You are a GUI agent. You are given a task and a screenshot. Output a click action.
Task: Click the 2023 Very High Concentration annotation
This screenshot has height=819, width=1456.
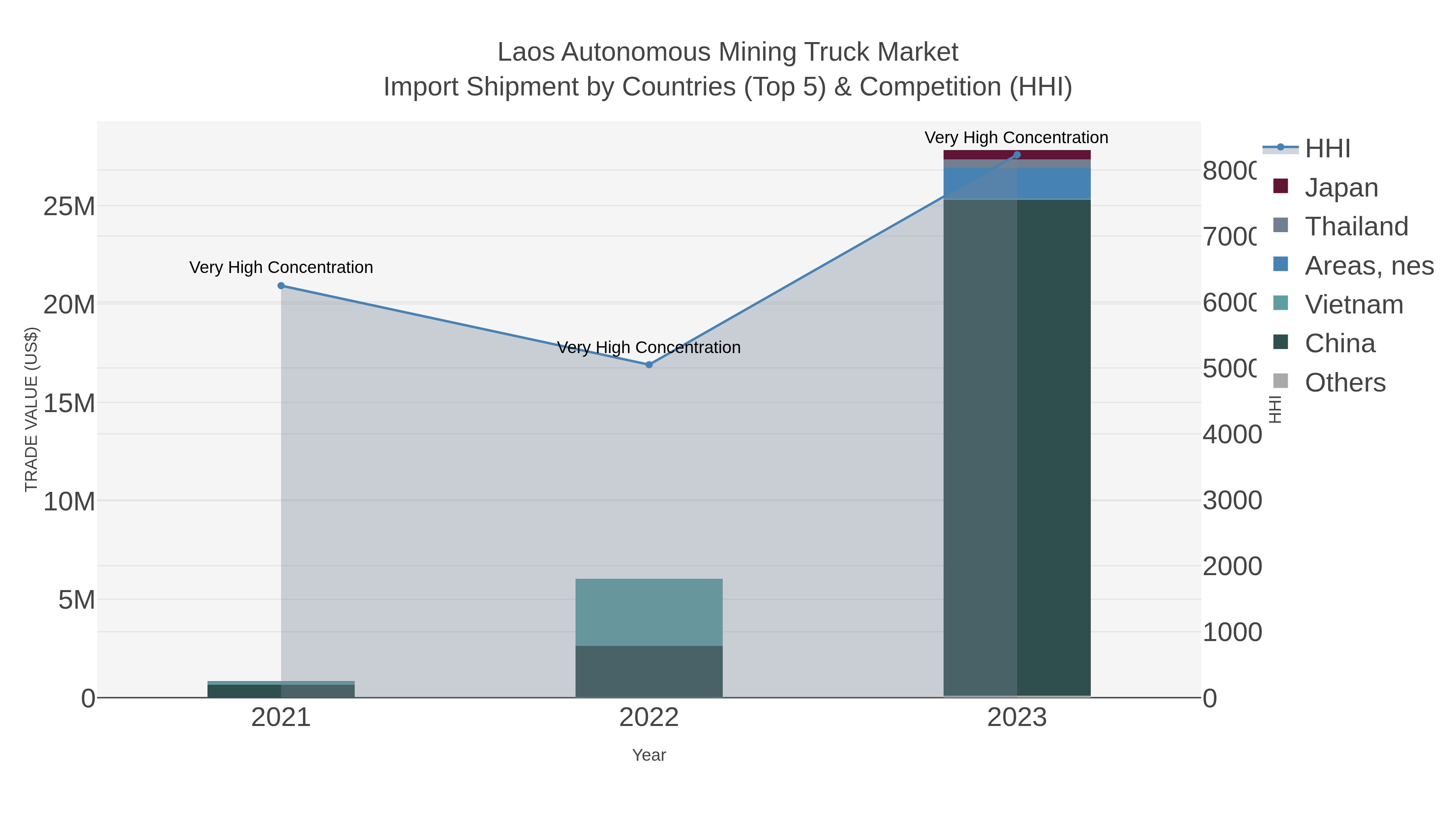[1017, 138]
